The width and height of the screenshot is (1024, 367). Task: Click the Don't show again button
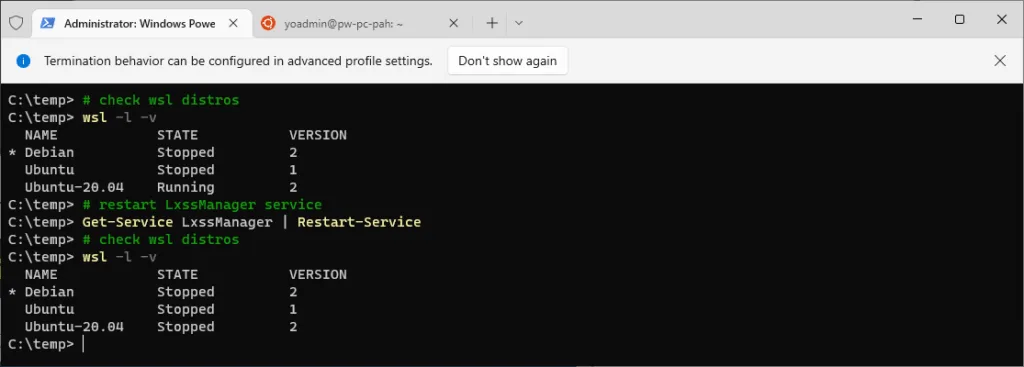(507, 61)
